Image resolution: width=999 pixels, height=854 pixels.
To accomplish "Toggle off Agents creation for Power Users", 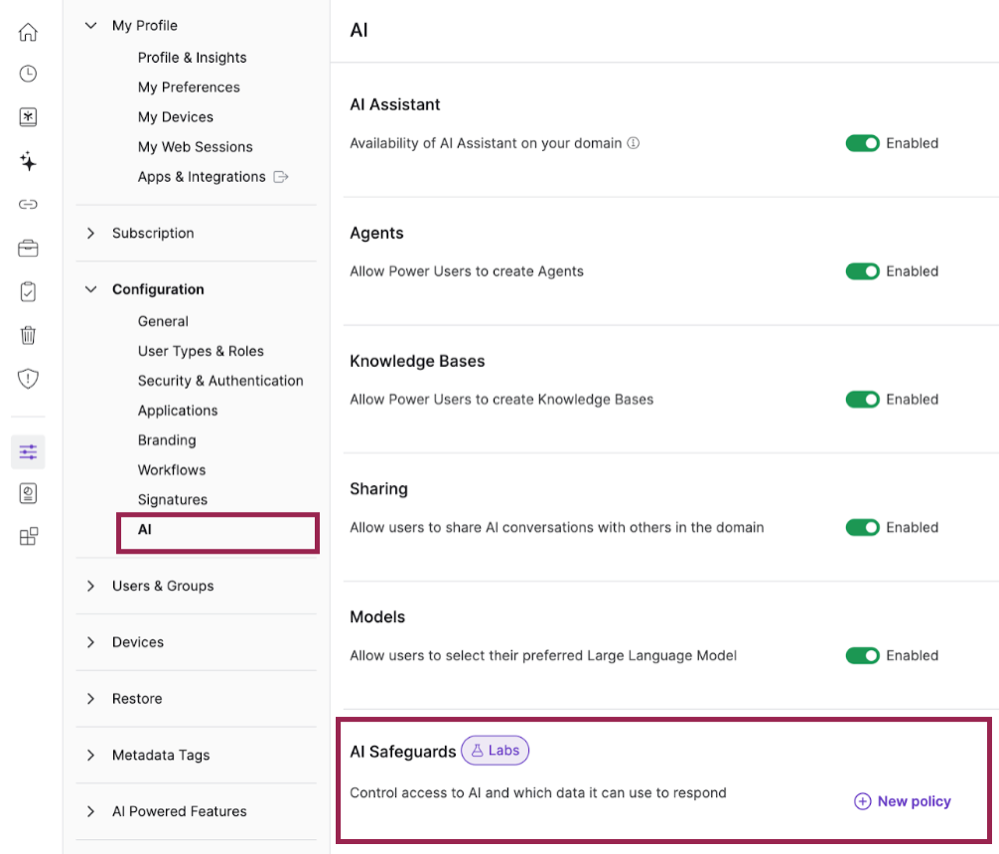I will [862, 271].
